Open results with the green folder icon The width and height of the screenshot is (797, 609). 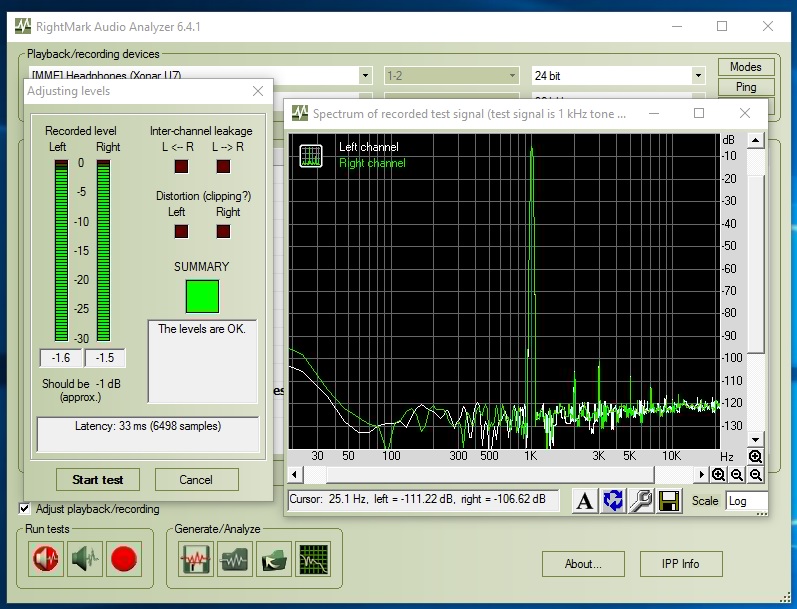pyautogui.click(x=273, y=559)
